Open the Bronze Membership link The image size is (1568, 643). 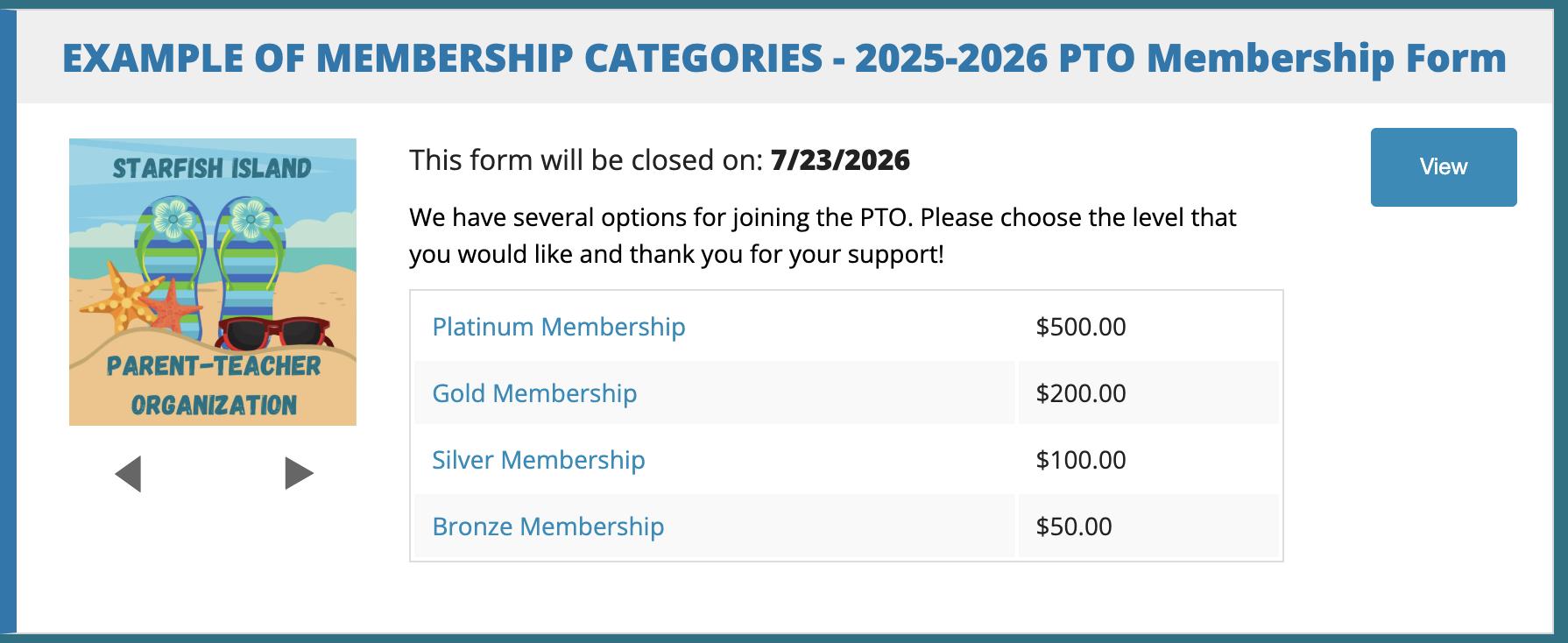pos(547,526)
